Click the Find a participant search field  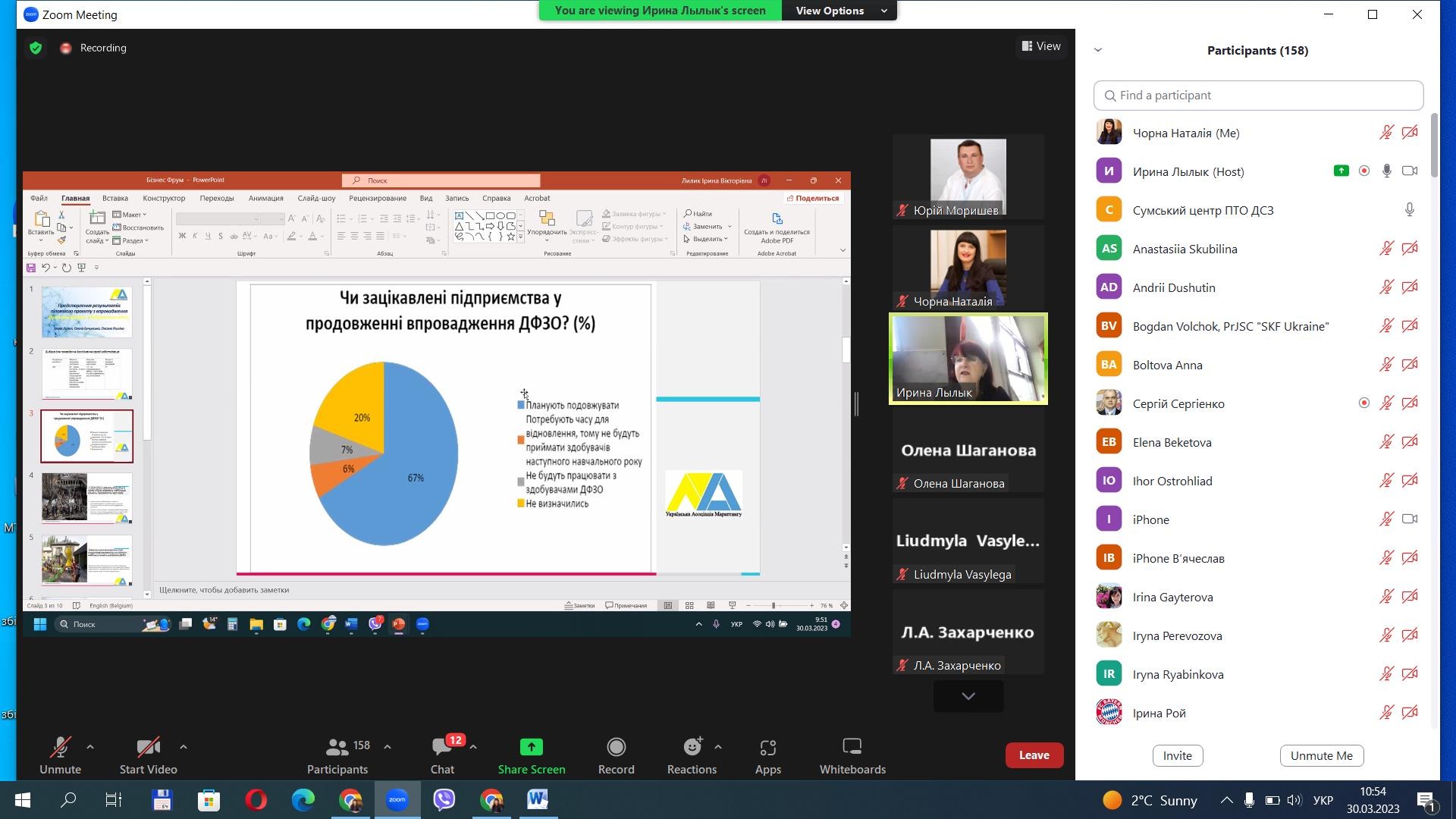coord(1258,96)
